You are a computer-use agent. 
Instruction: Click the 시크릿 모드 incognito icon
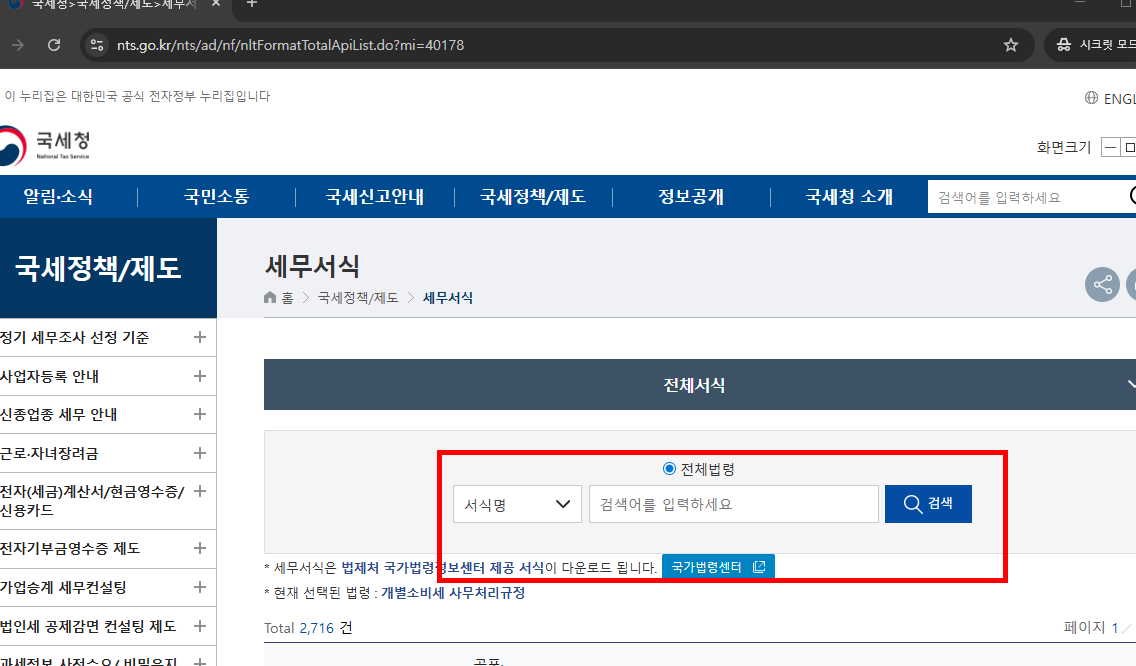coord(1062,44)
